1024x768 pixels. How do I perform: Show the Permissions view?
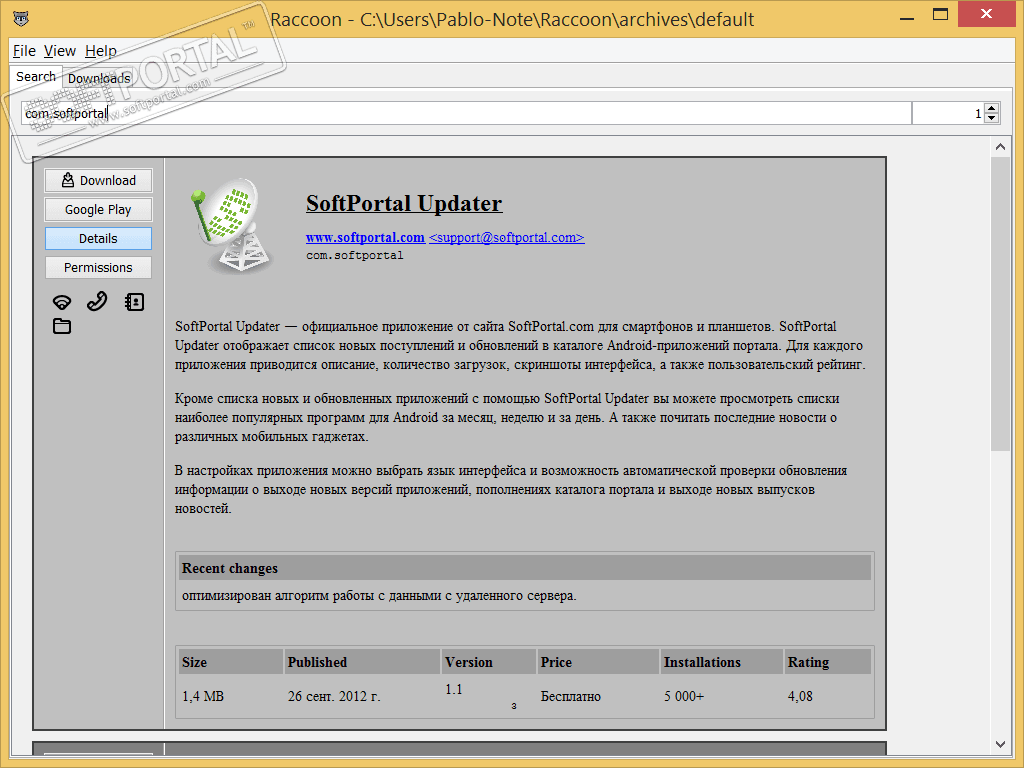click(x=98, y=267)
